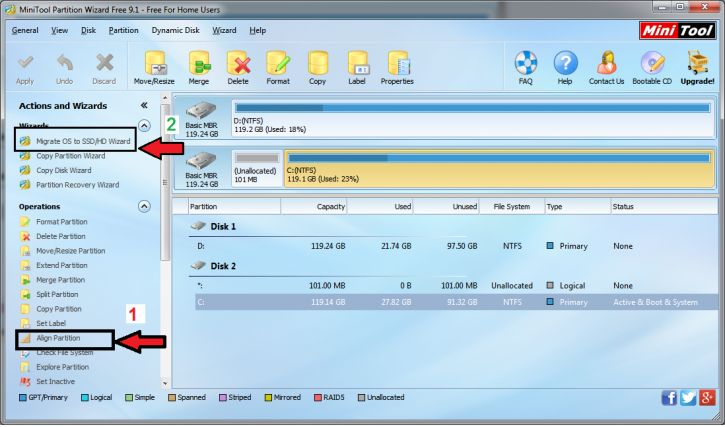Click the Delete partition toolbar icon
This screenshot has width=725, height=427.
click(x=238, y=63)
